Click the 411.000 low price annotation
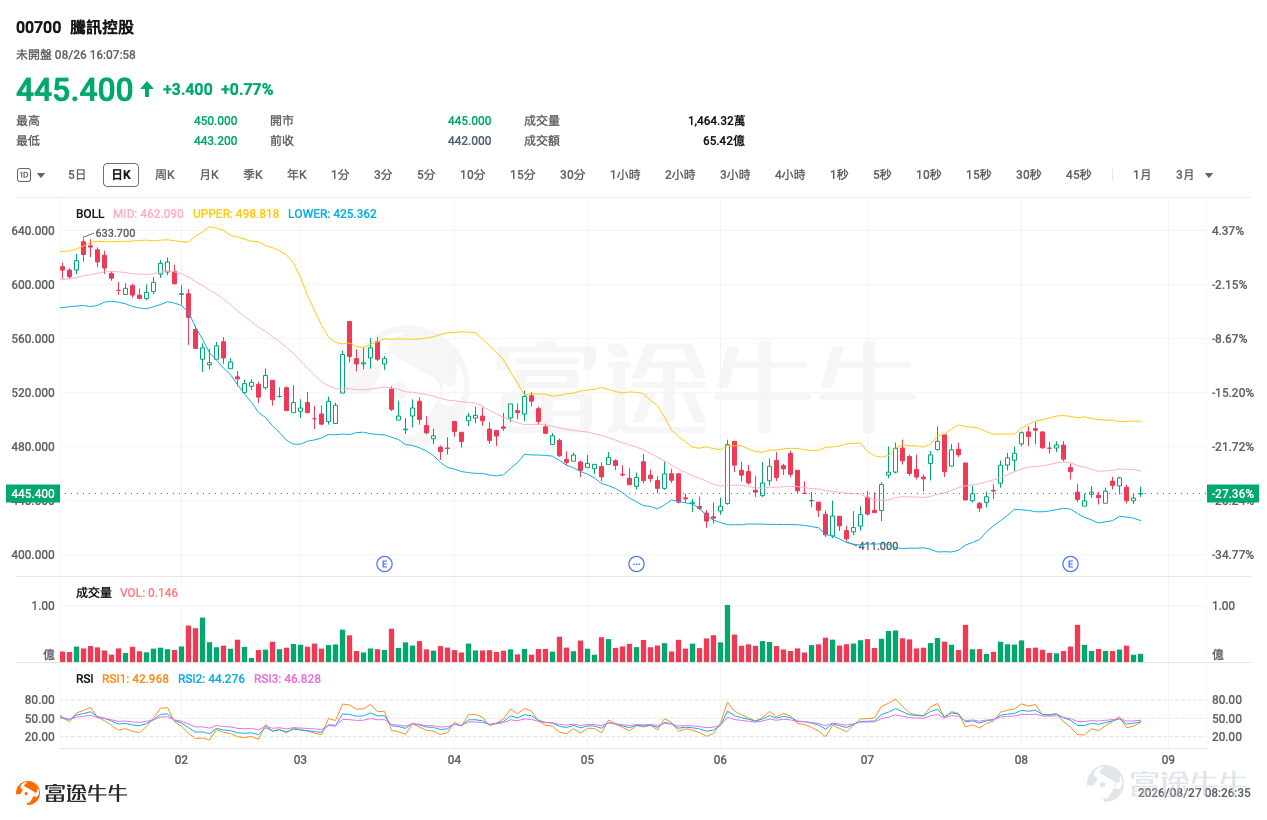This screenshot has width=1267, height=820. (878, 546)
